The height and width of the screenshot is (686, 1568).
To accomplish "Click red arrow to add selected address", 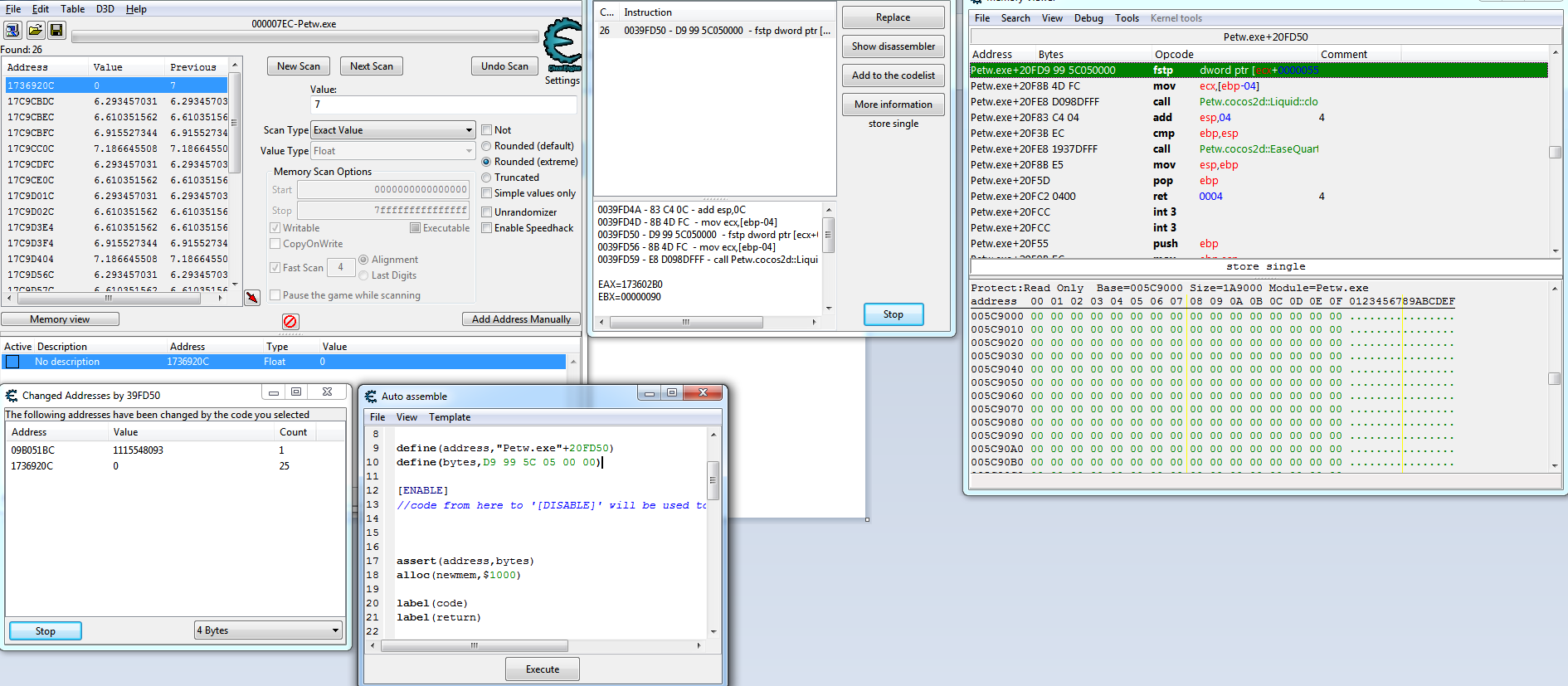I will (x=252, y=297).
